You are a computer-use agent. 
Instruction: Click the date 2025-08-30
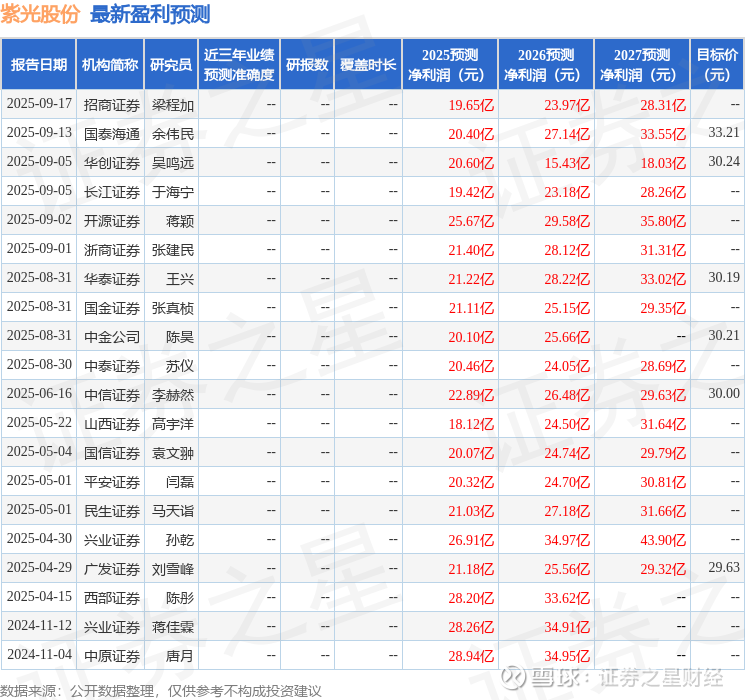pos(39,364)
